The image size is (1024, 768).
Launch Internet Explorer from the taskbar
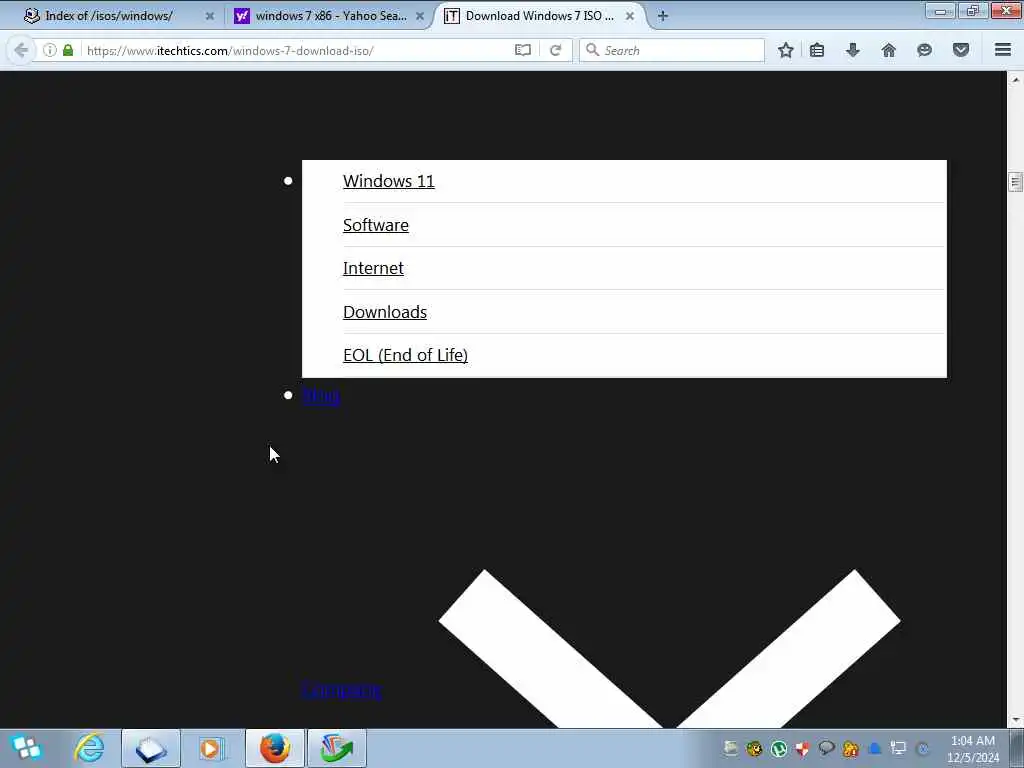pyautogui.click(x=89, y=748)
